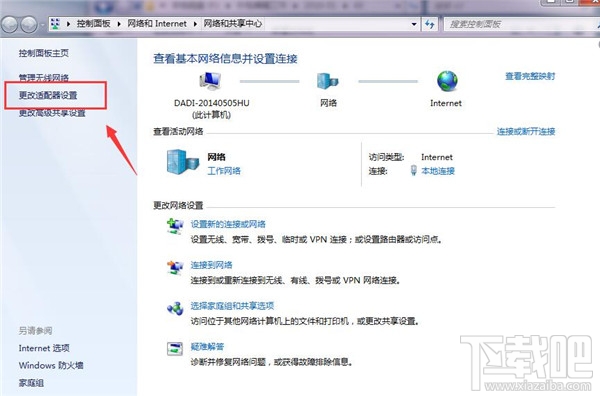Open 控制面板主页 link
600x396 pixels.
44,53
